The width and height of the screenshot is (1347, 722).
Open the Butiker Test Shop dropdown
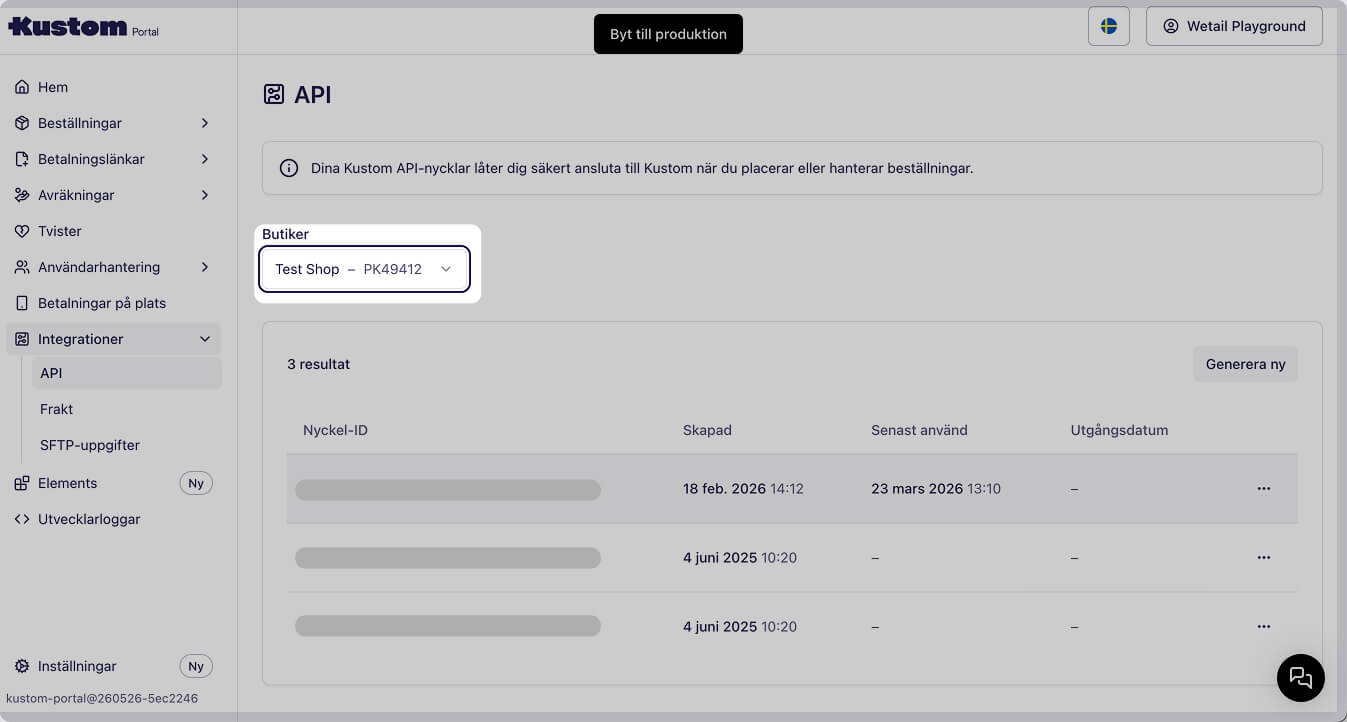(364, 269)
